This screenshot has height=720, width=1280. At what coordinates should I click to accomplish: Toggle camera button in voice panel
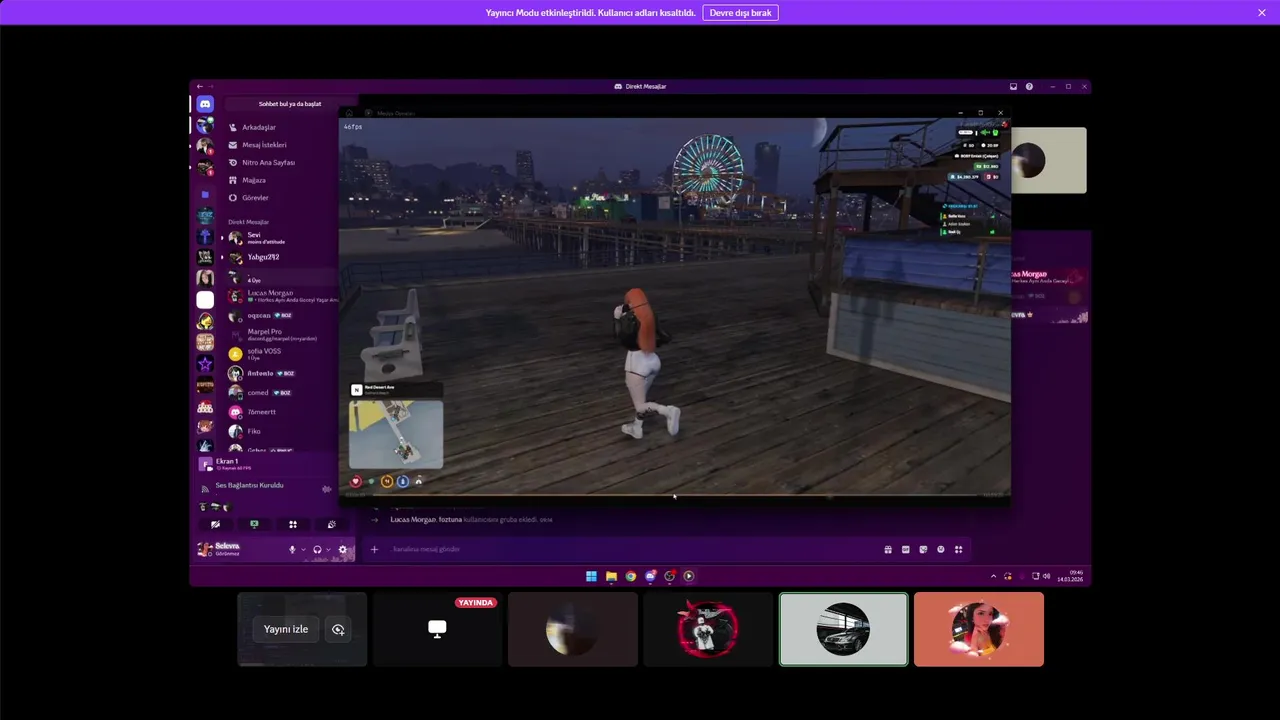click(x=215, y=524)
